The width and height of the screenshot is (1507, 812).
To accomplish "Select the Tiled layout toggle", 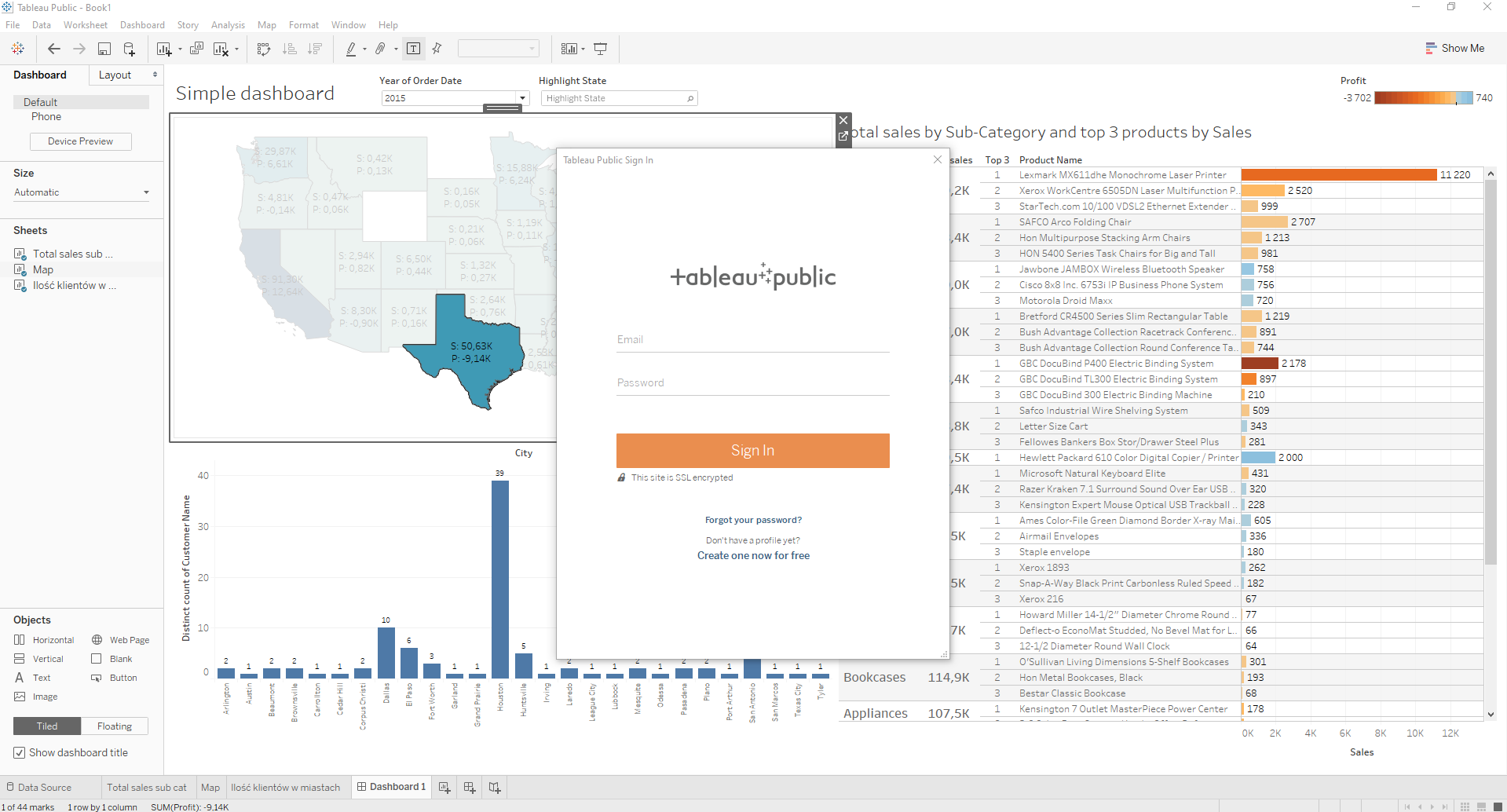I will pos(47,726).
